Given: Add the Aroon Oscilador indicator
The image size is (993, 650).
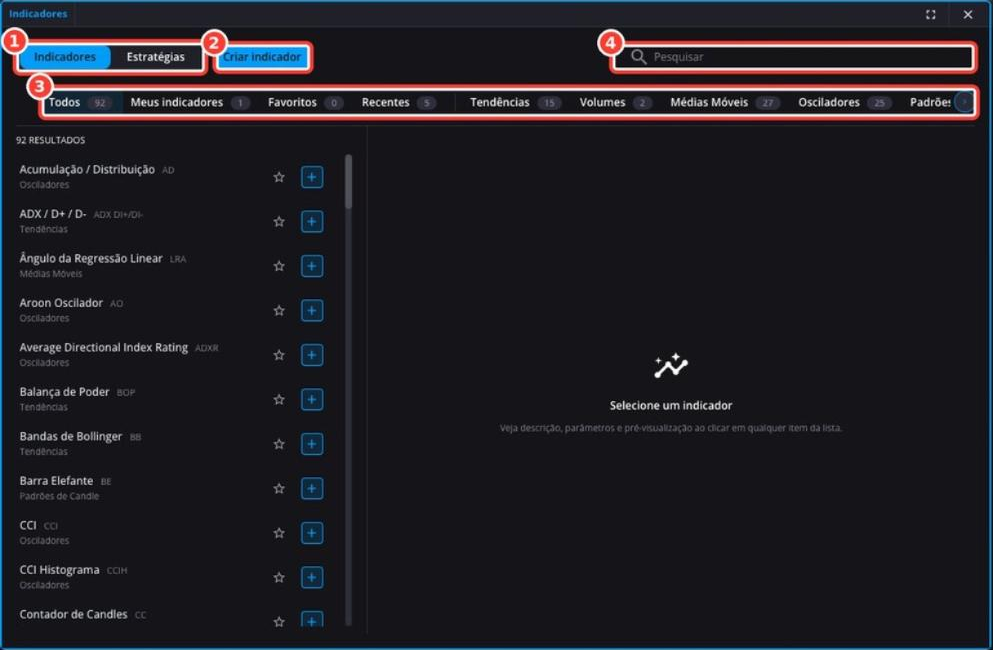Looking at the screenshot, I should 312,310.
